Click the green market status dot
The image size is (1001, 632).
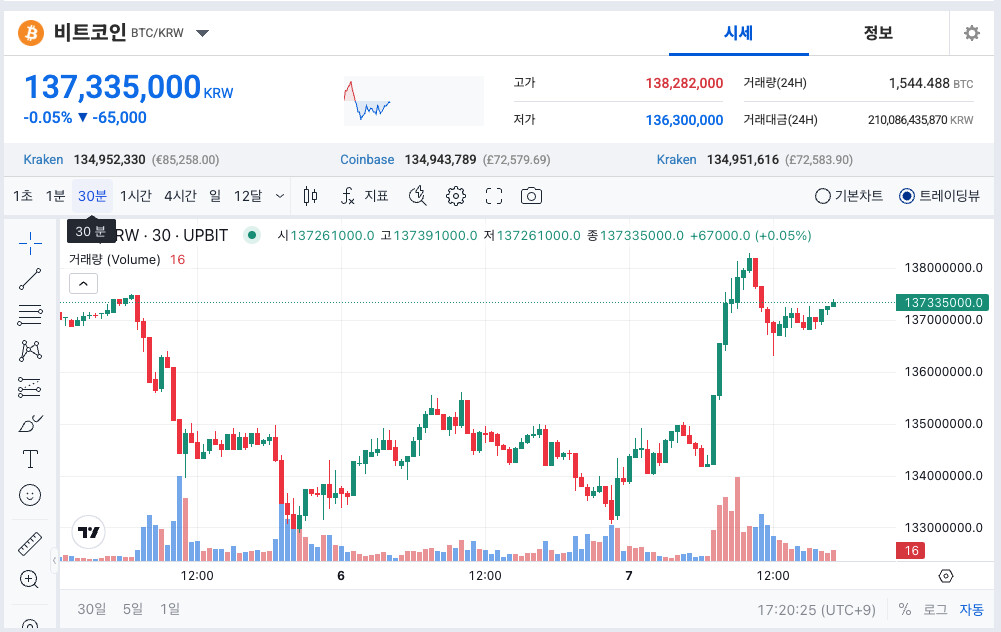(x=252, y=235)
